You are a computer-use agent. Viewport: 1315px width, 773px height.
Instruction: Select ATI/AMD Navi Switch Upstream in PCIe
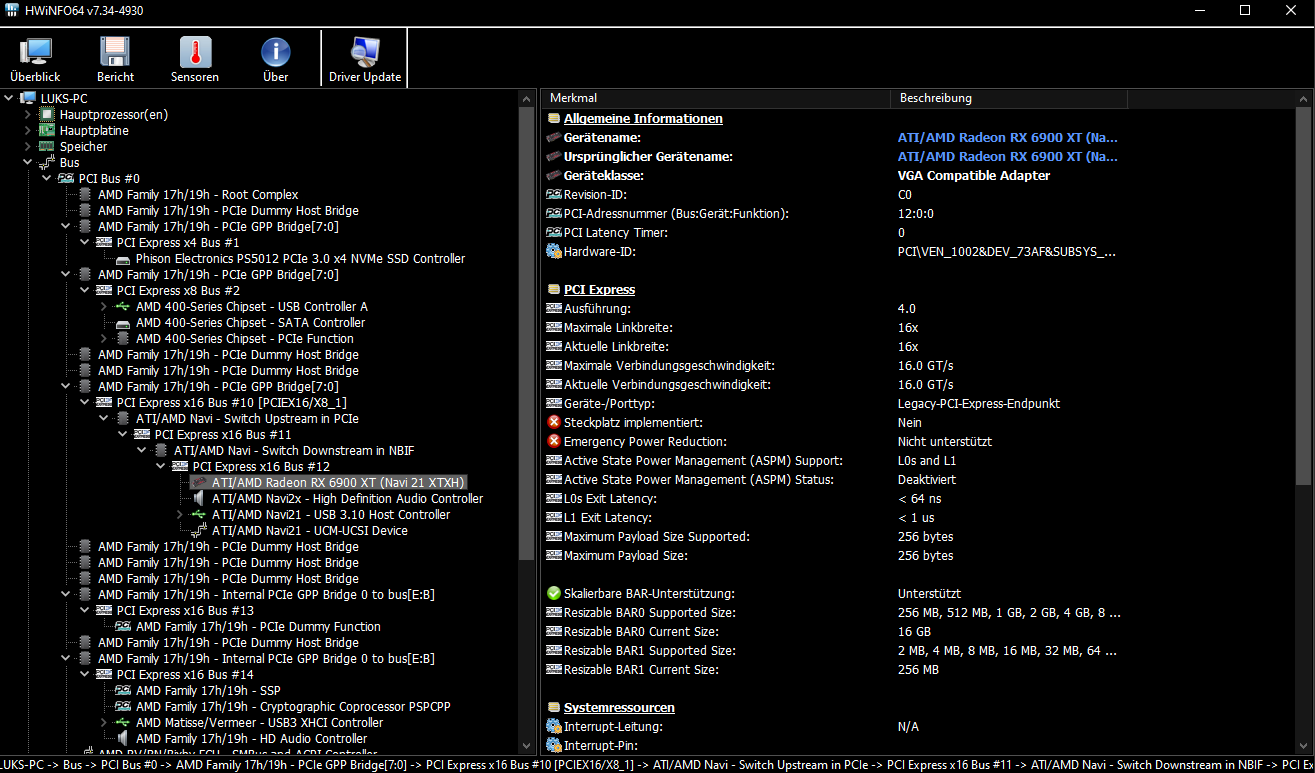[x=247, y=419]
